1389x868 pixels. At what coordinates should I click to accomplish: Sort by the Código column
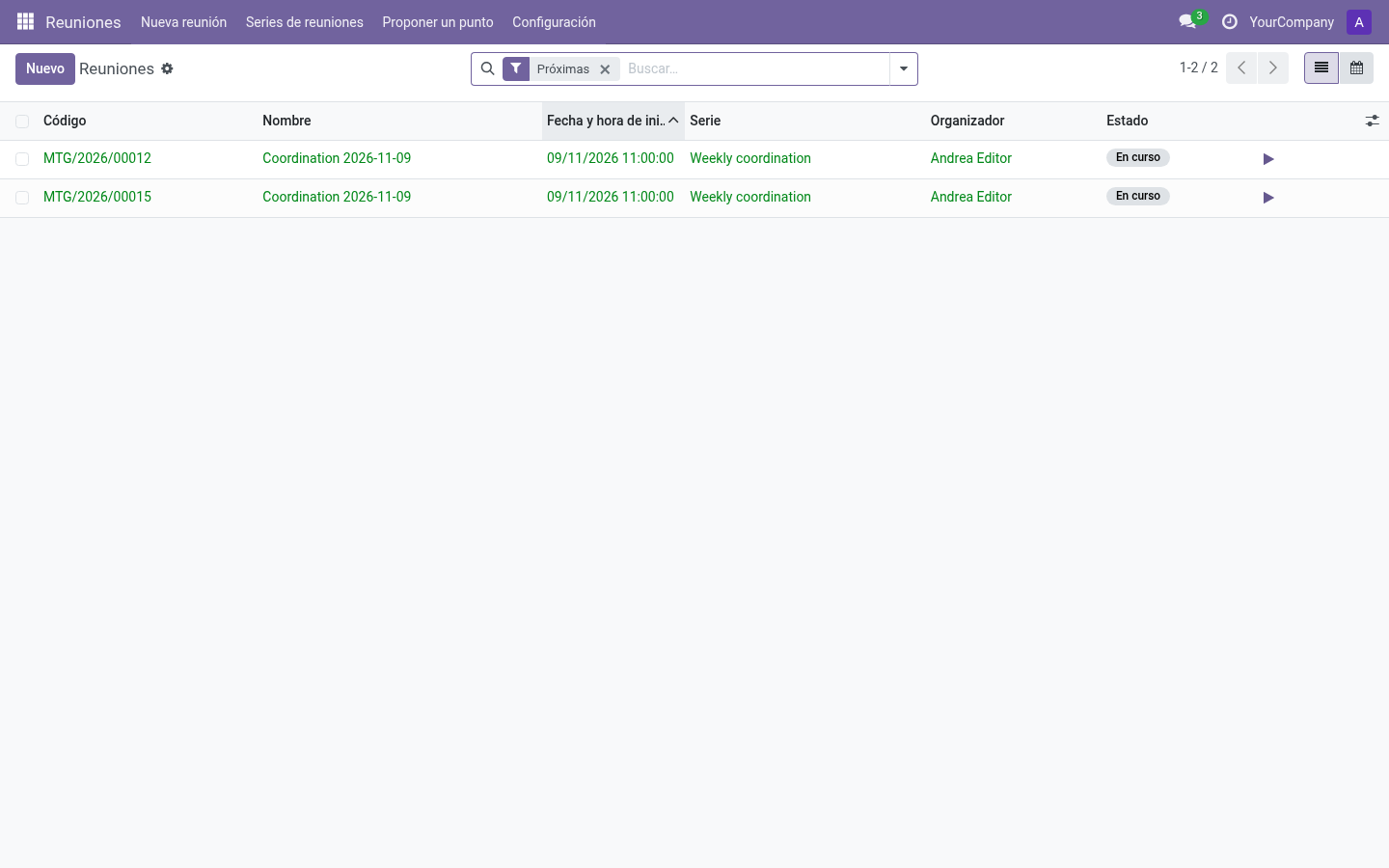point(148,121)
